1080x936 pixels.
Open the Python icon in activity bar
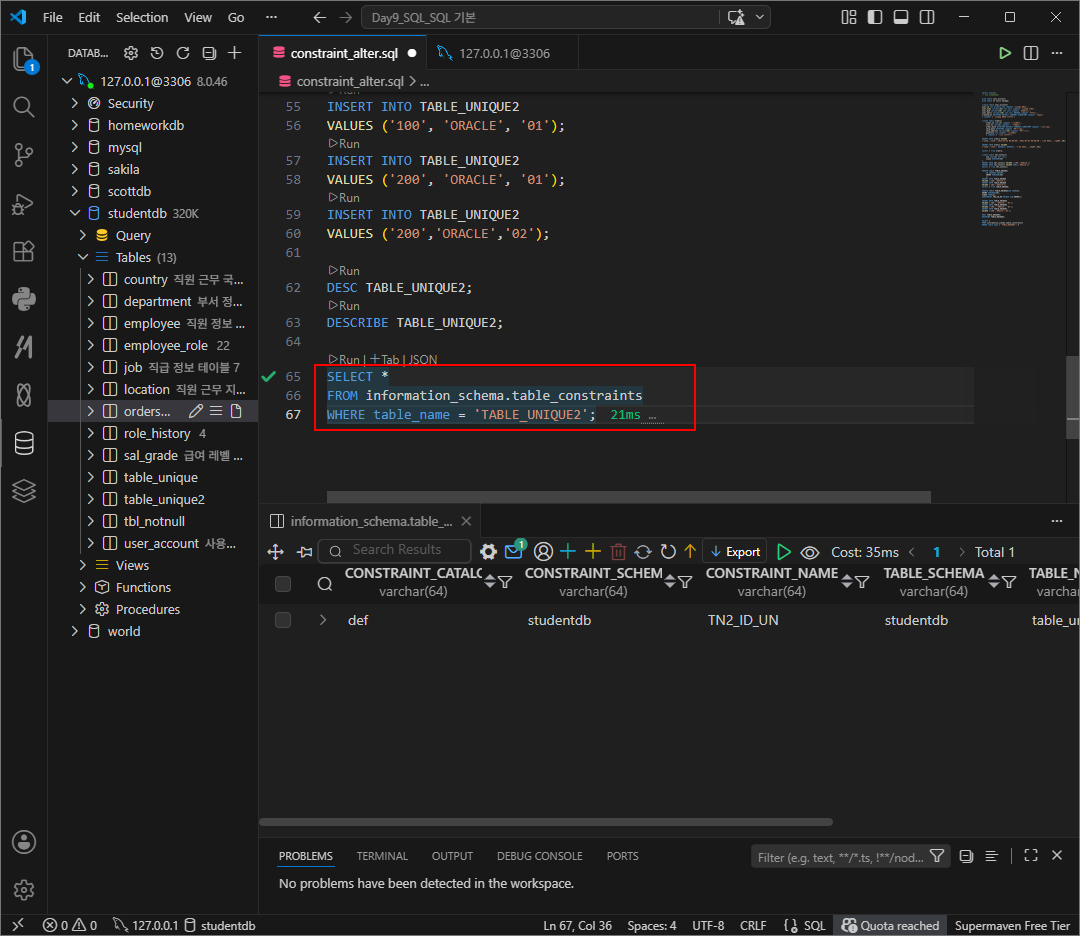(x=23, y=300)
